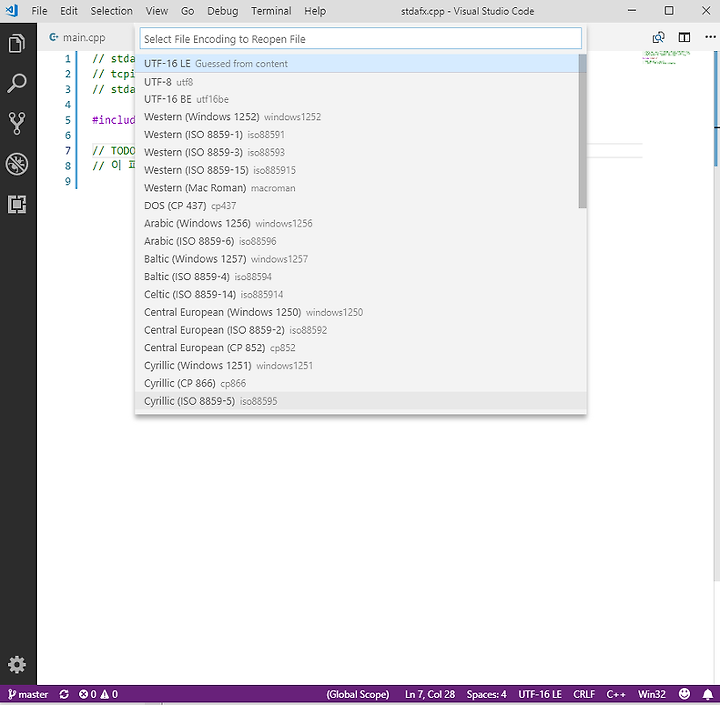The width and height of the screenshot is (720, 705).
Task: Open the Terminal menu
Action: point(271,11)
